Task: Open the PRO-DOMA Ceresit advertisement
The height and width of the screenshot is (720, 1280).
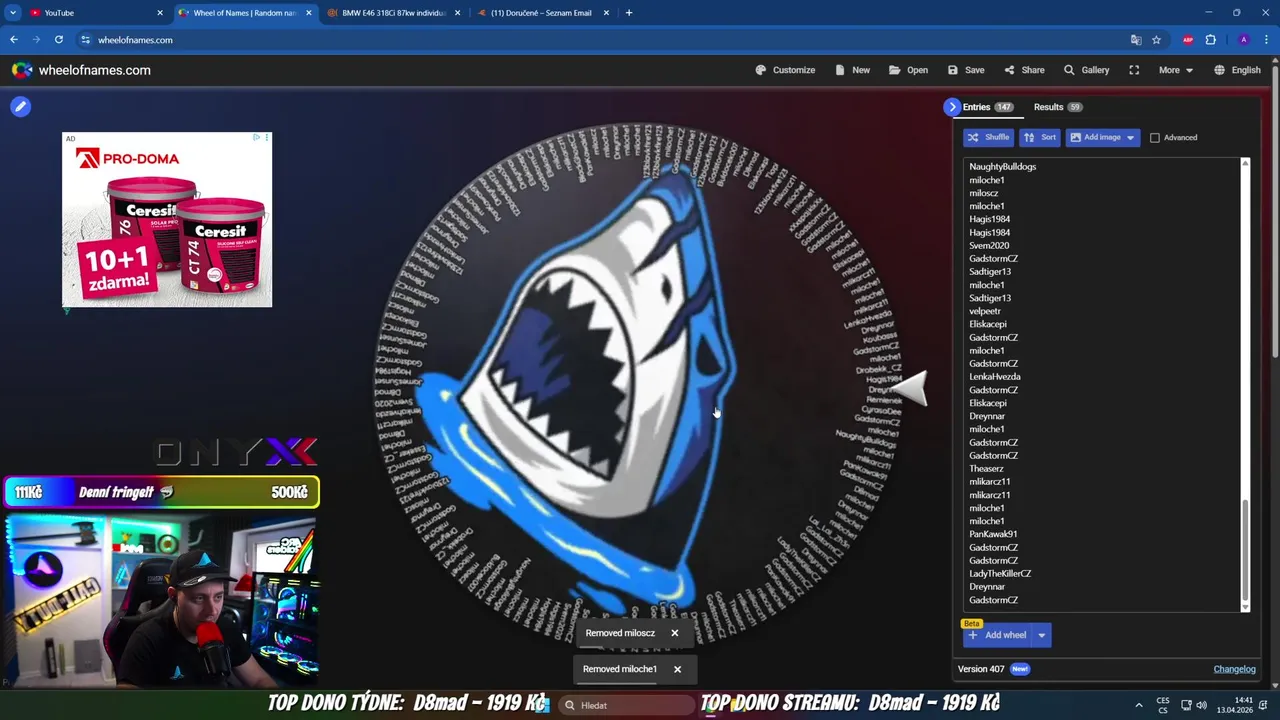Action: 167,220
